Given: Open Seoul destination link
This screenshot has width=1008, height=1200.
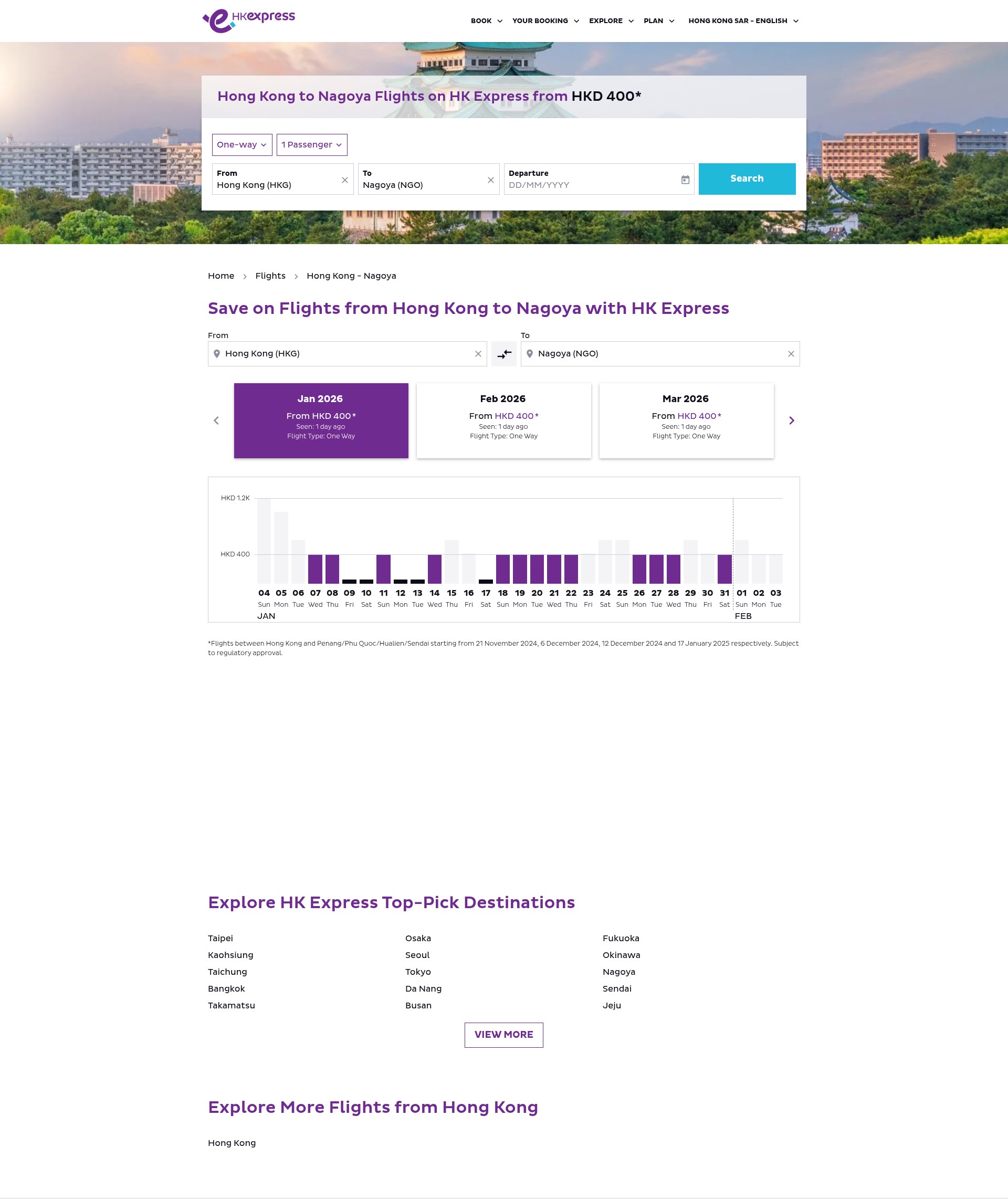Looking at the screenshot, I should pyautogui.click(x=417, y=955).
